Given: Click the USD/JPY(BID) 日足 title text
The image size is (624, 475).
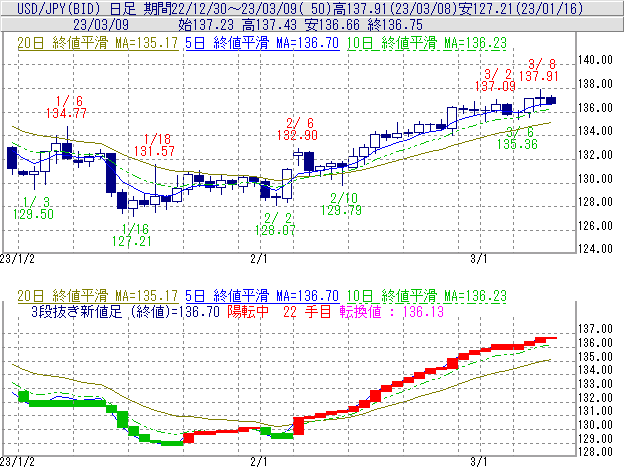Looking at the screenshot, I should (x=76, y=8).
